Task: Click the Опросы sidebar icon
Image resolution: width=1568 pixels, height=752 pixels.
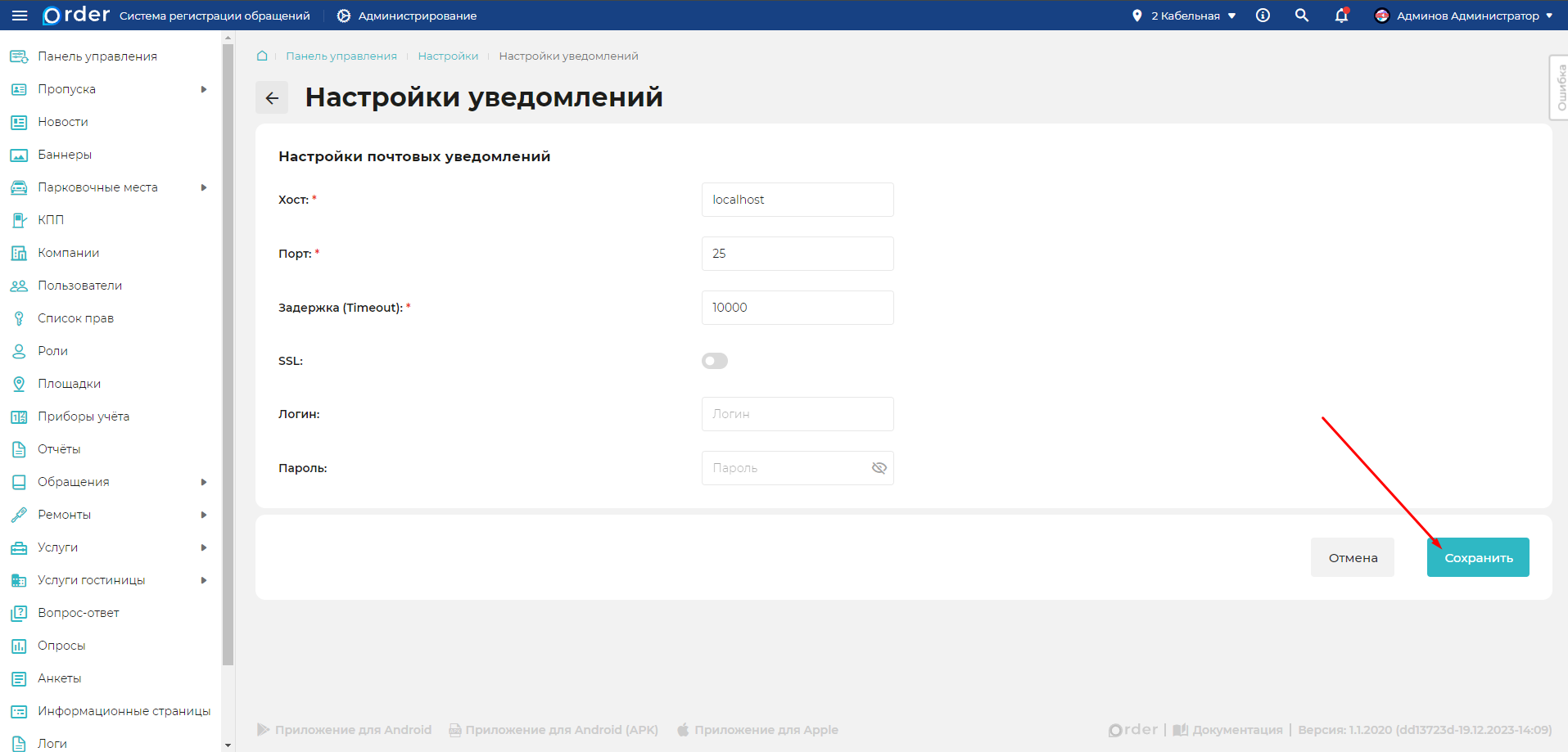Action: click(x=18, y=645)
